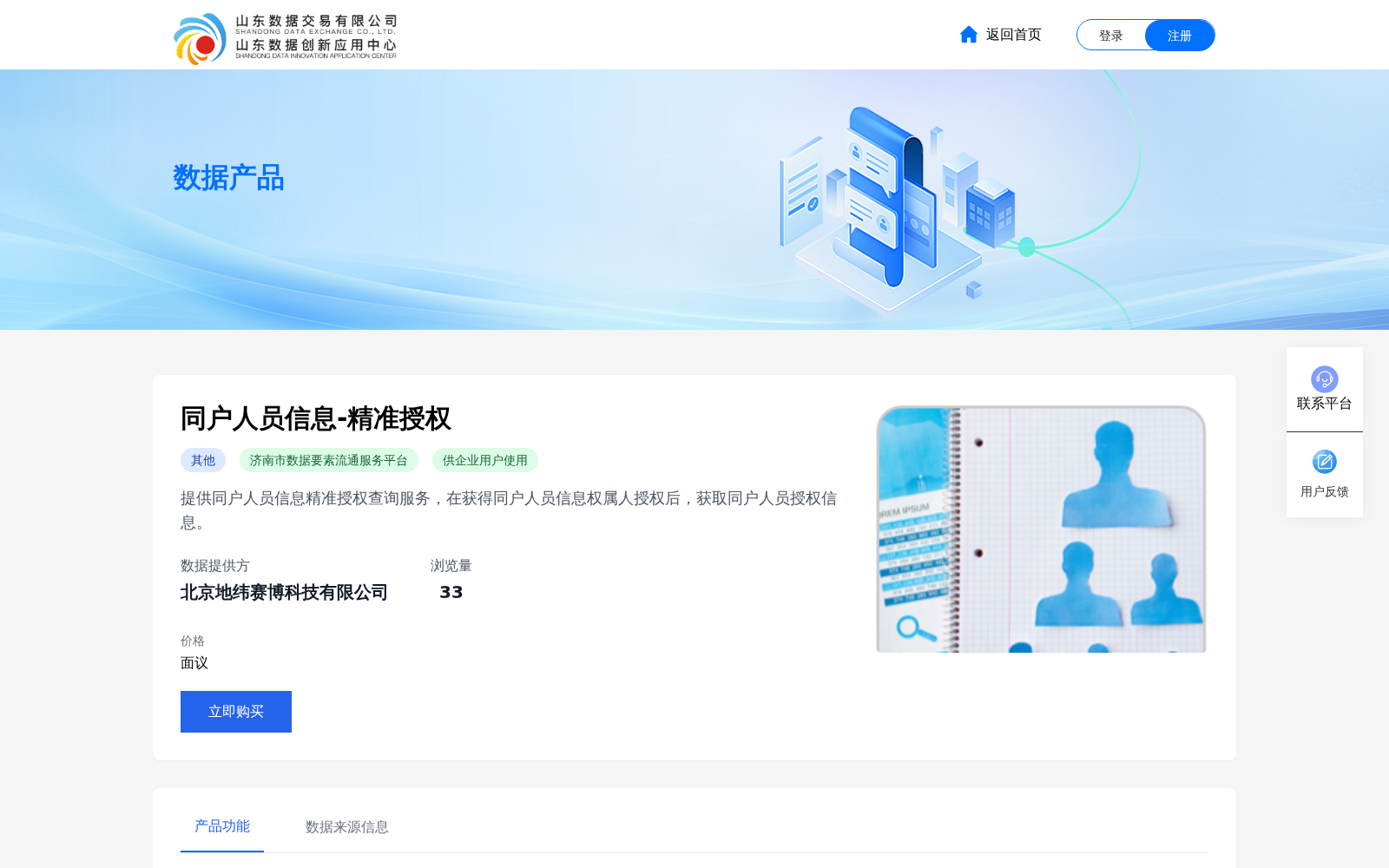Click the product title 同户人员信息-精准授权
This screenshot has height=868, width=1389.
(x=316, y=418)
